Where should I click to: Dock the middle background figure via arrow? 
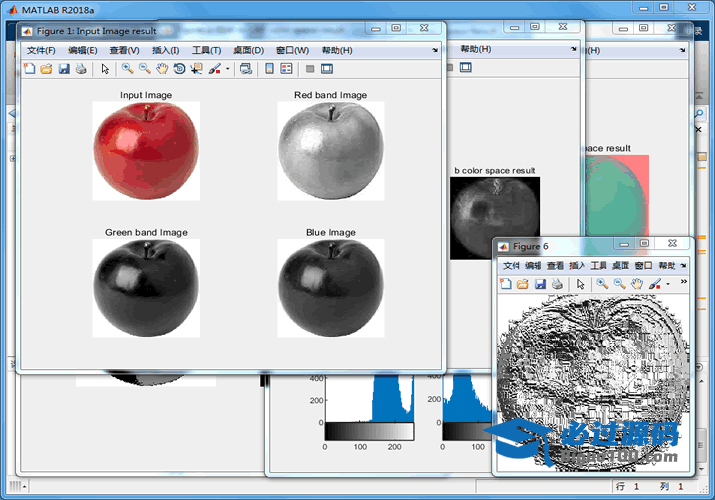coord(574,49)
